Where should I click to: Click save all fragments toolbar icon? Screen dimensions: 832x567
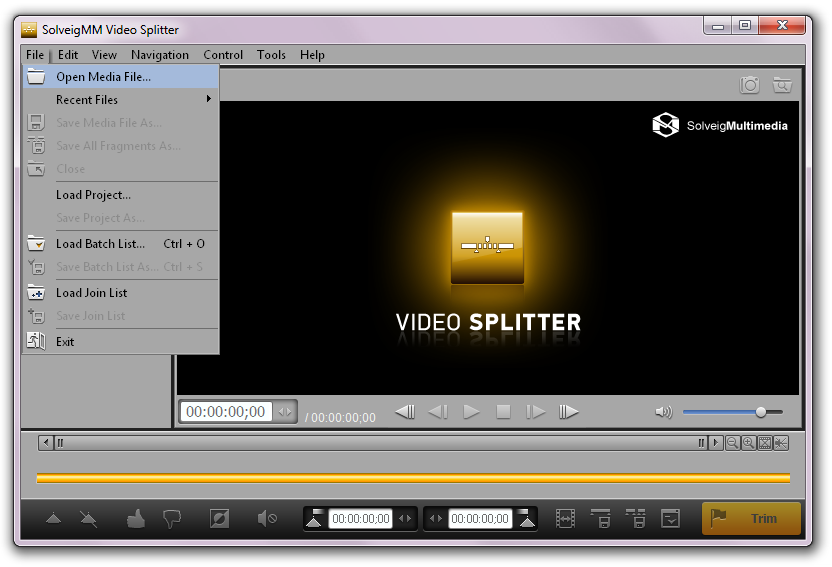pos(636,518)
